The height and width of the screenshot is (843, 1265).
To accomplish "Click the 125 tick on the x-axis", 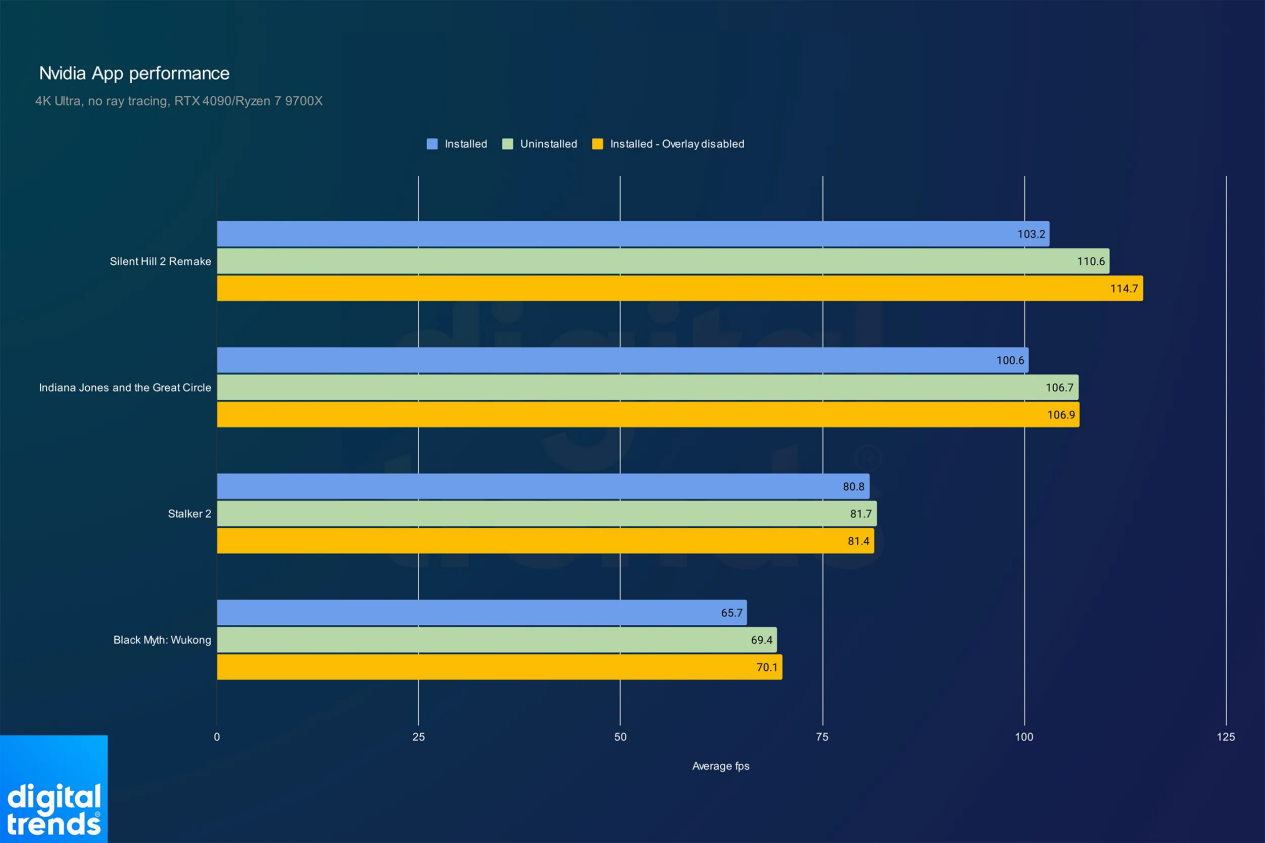I will [x=1225, y=737].
